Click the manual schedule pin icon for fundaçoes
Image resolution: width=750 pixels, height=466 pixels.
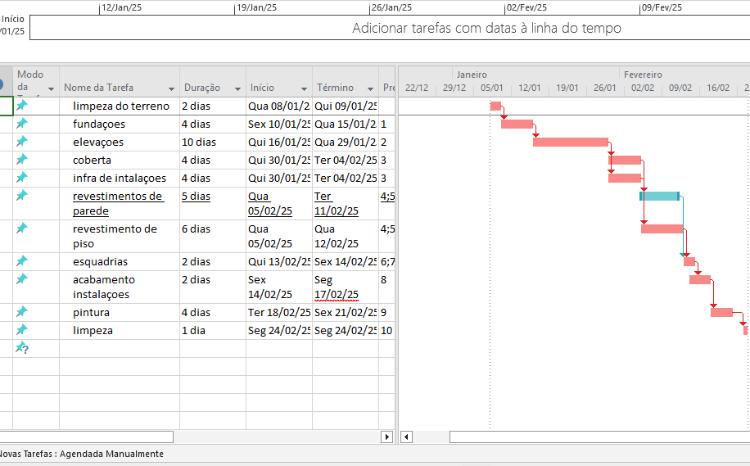coord(22,123)
